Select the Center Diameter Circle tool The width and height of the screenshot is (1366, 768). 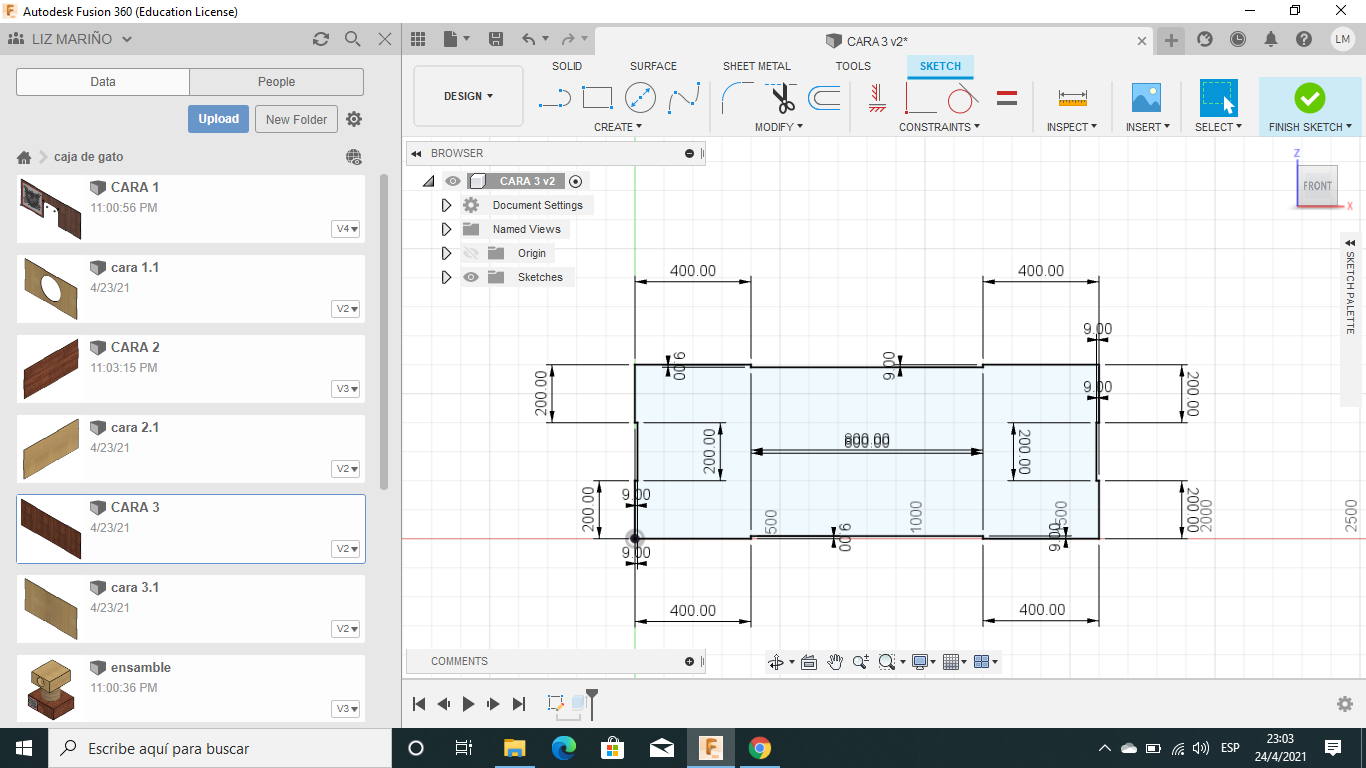click(640, 98)
